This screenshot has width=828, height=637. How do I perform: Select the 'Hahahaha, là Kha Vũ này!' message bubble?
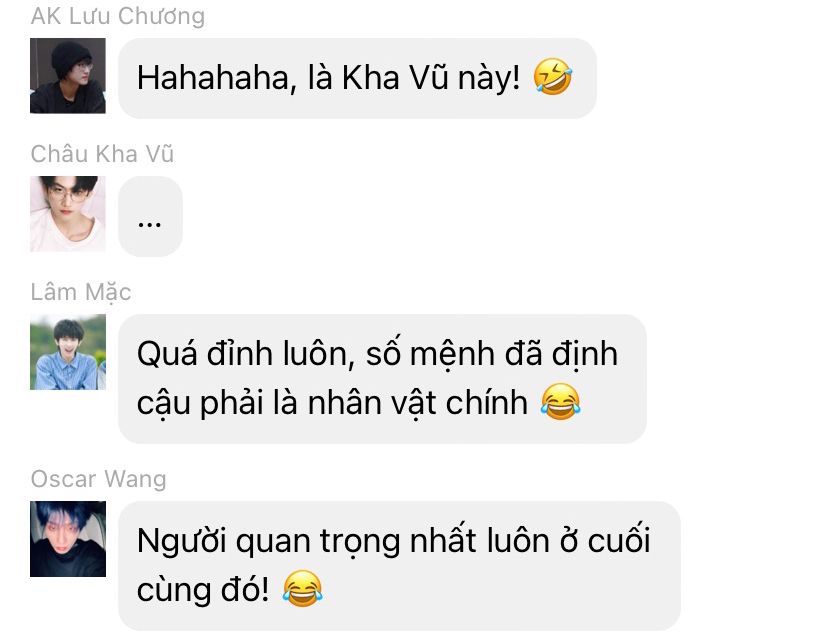click(357, 78)
